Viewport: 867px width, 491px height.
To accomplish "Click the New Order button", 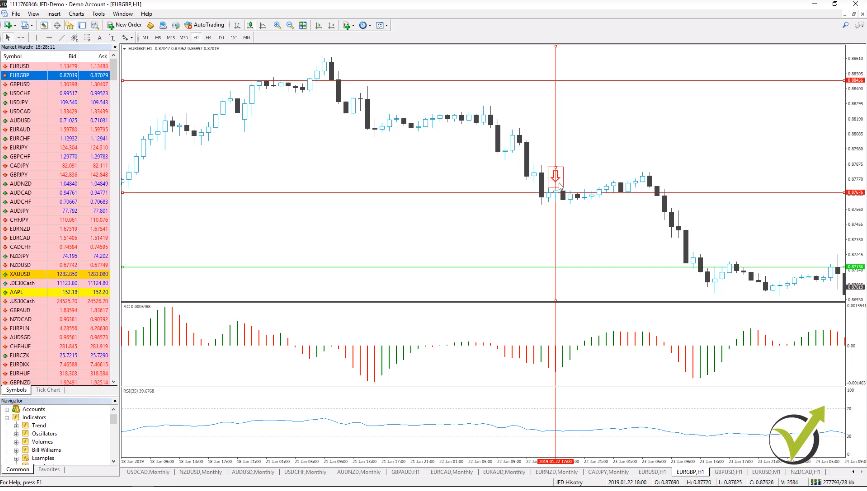I will click(x=125, y=25).
